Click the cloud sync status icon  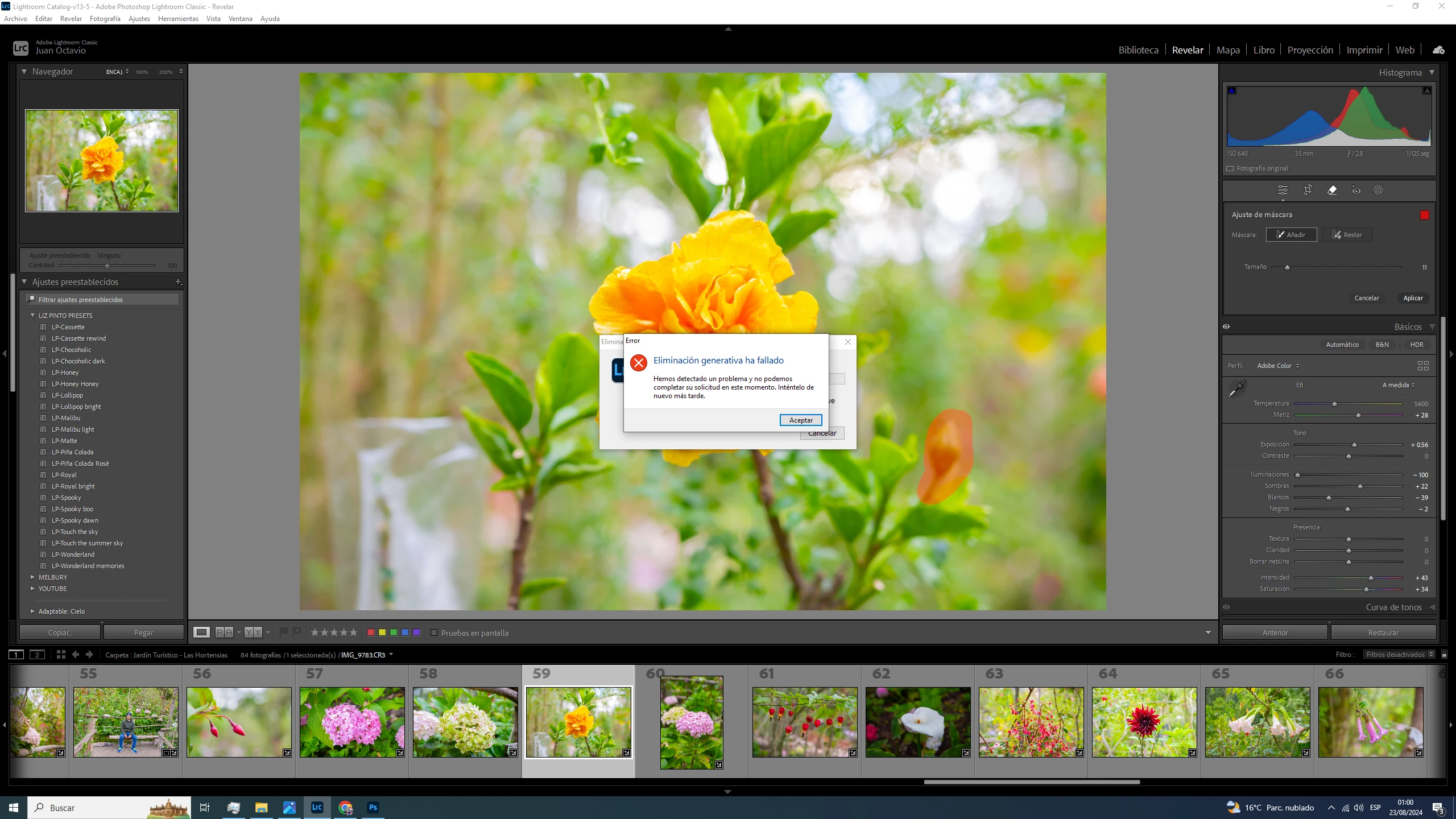point(1438,50)
